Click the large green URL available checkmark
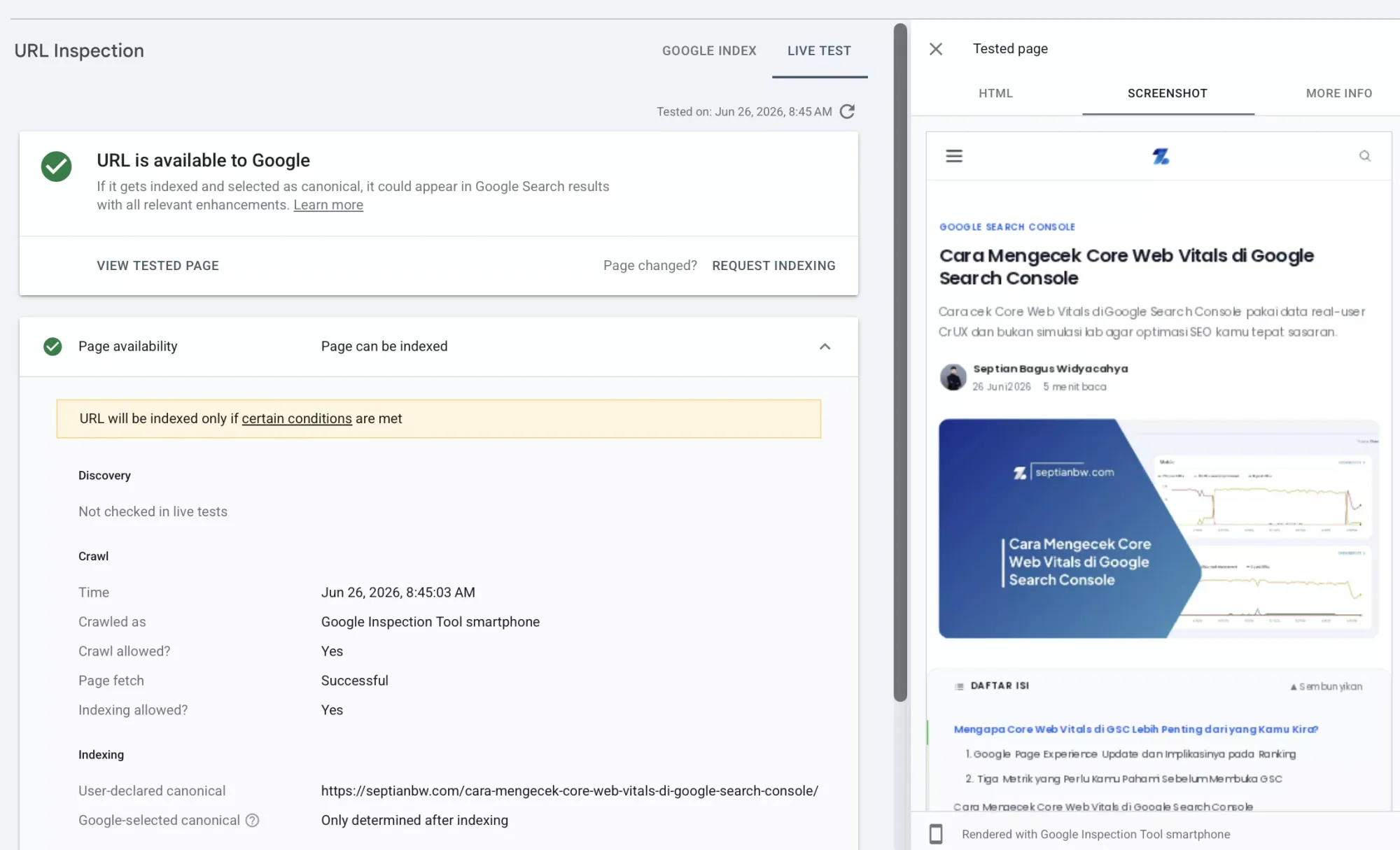The width and height of the screenshot is (1400, 850). [x=56, y=167]
